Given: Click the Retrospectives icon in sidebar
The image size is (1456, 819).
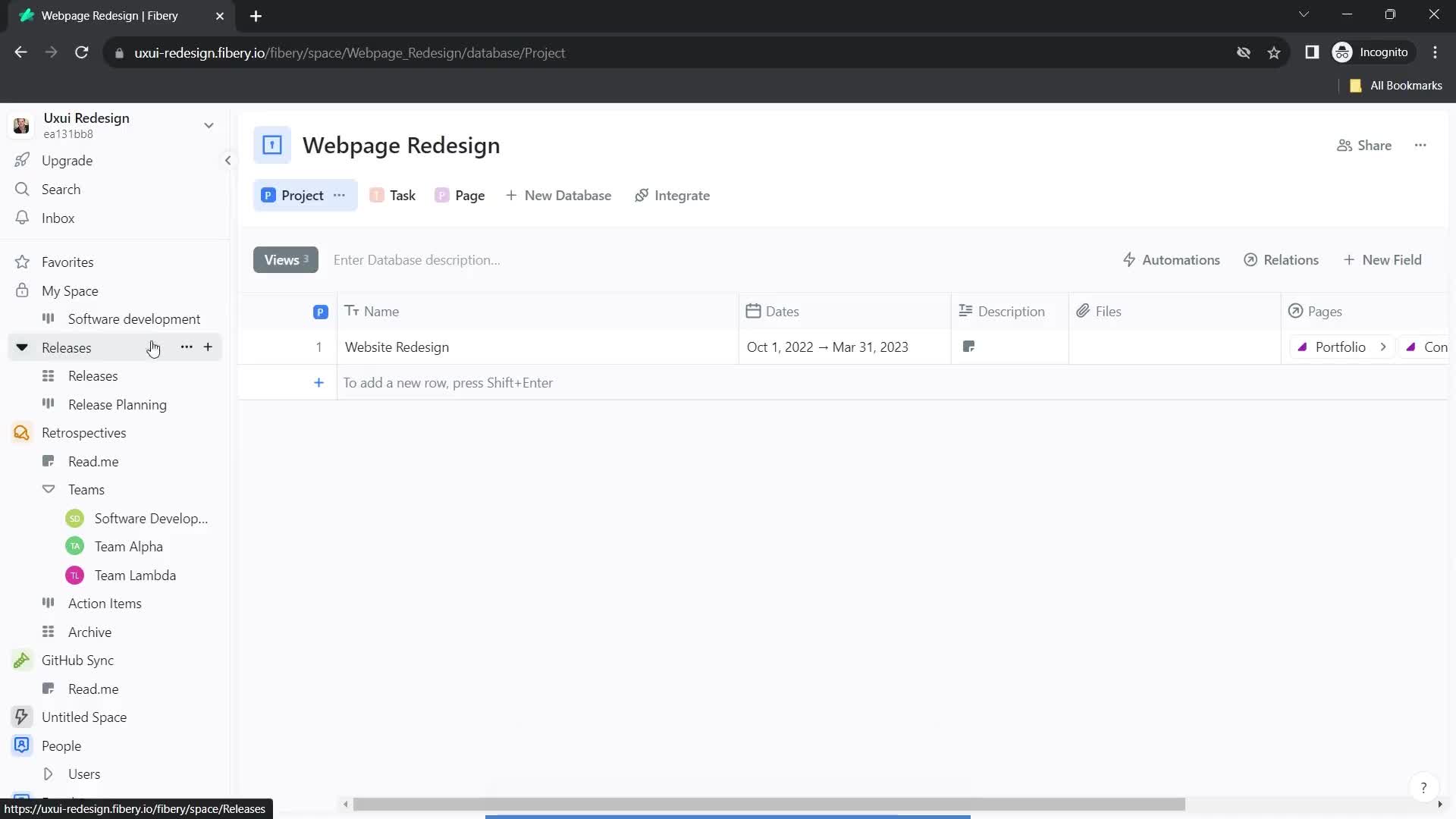Looking at the screenshot, I should pos(22,433).
